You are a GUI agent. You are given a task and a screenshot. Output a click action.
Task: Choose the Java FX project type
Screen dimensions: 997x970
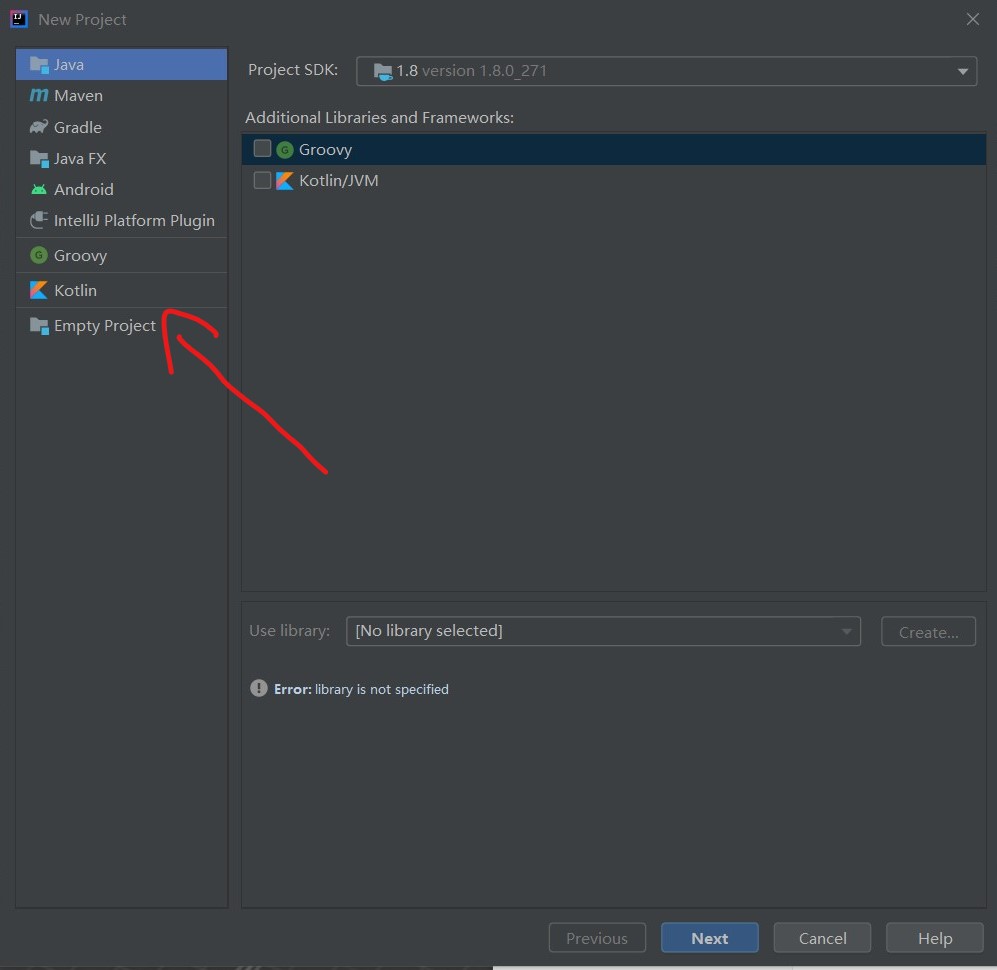(x=121, y=158)
